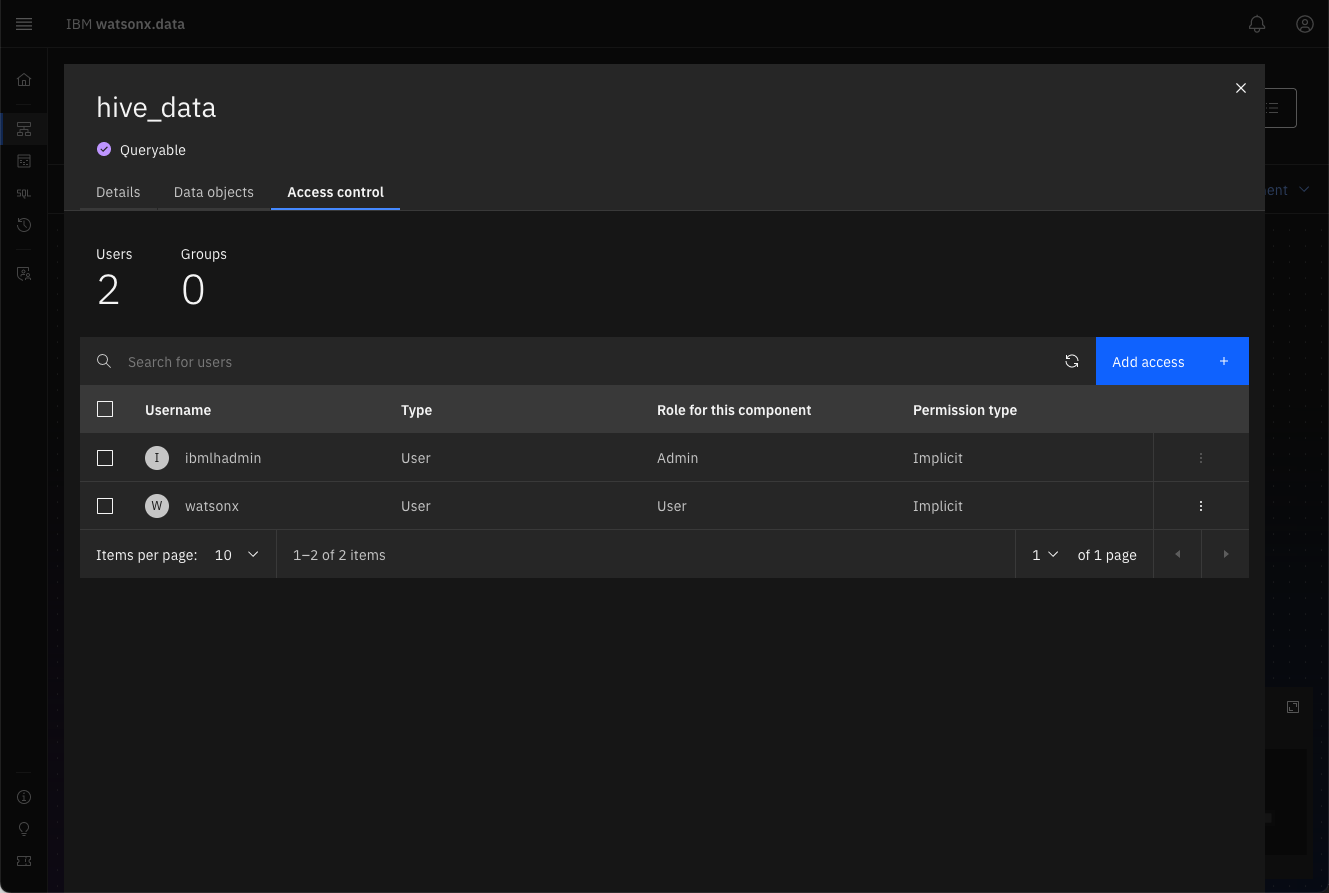
Task: Click the watsonx username
Action: point(212,506)
